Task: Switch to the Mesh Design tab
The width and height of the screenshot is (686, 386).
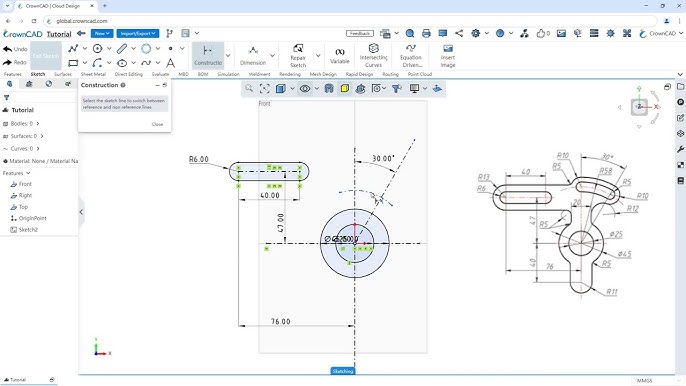Action: click(x=323, y=74)
